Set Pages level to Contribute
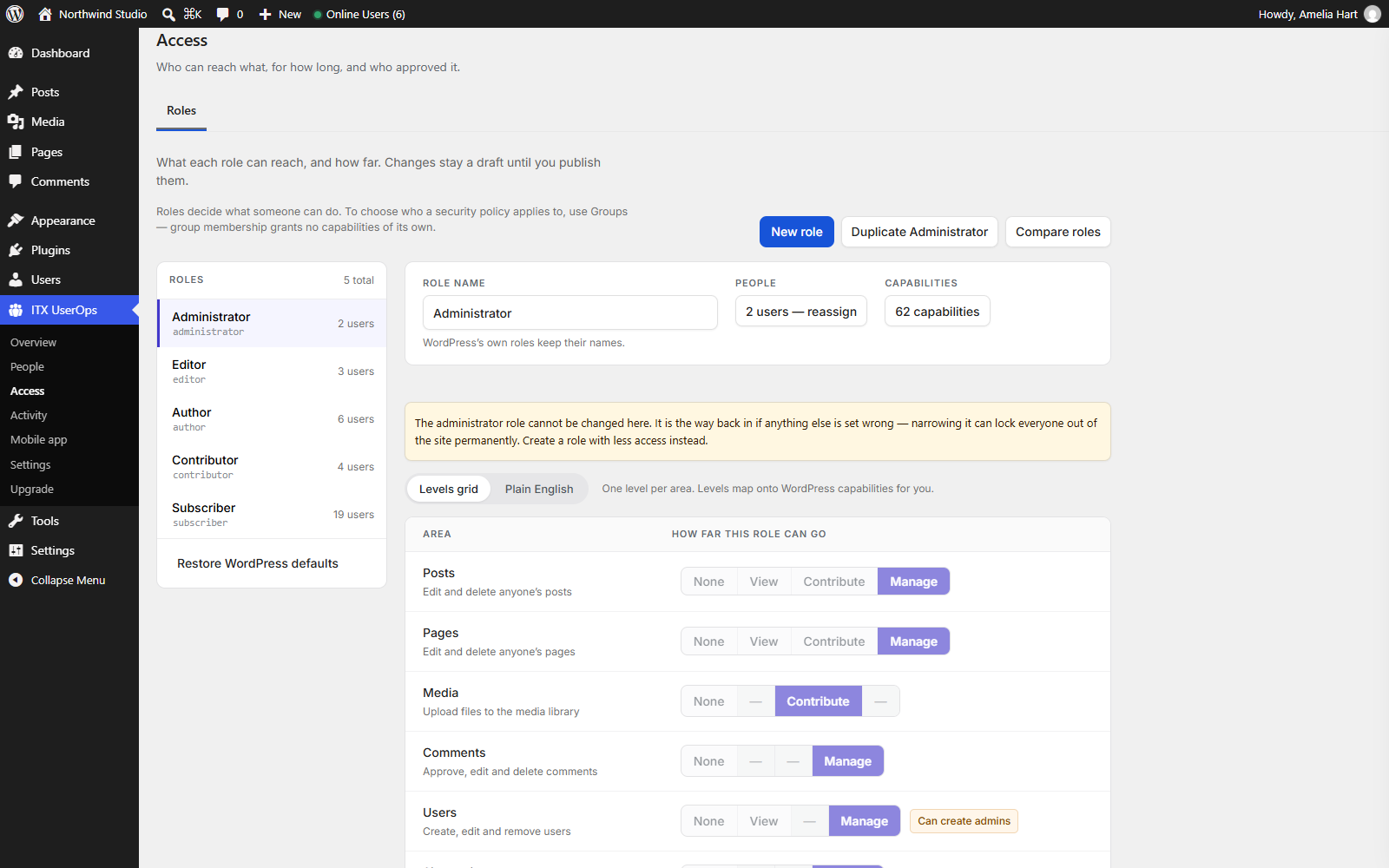Screen dimensions: 1389x868 pyautogui.click(x=833, y=641)
